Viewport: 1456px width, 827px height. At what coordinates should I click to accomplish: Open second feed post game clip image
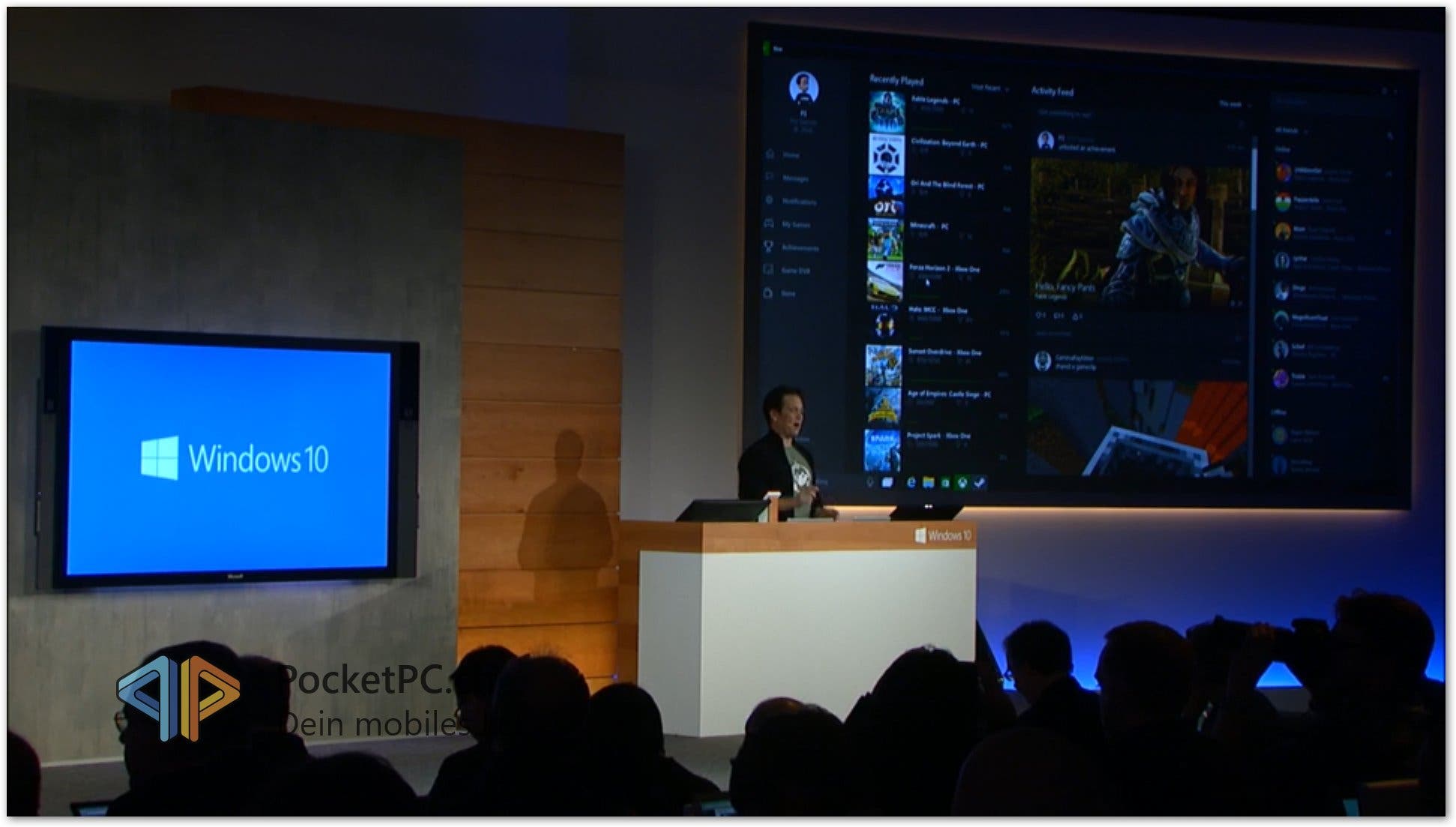coord(1137,427)
